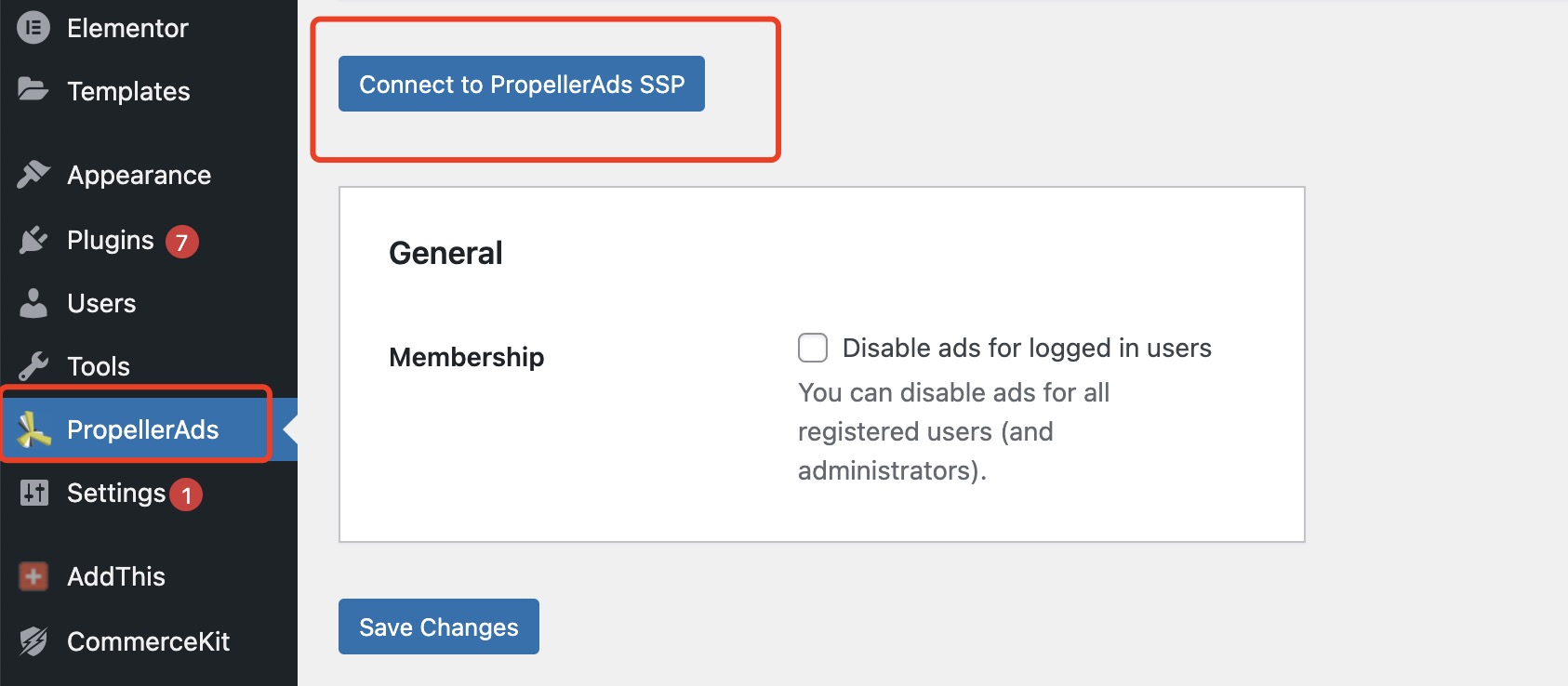1568x686 pixels.
Task: Click the Tools wrench icon
Action: (33, 366)
